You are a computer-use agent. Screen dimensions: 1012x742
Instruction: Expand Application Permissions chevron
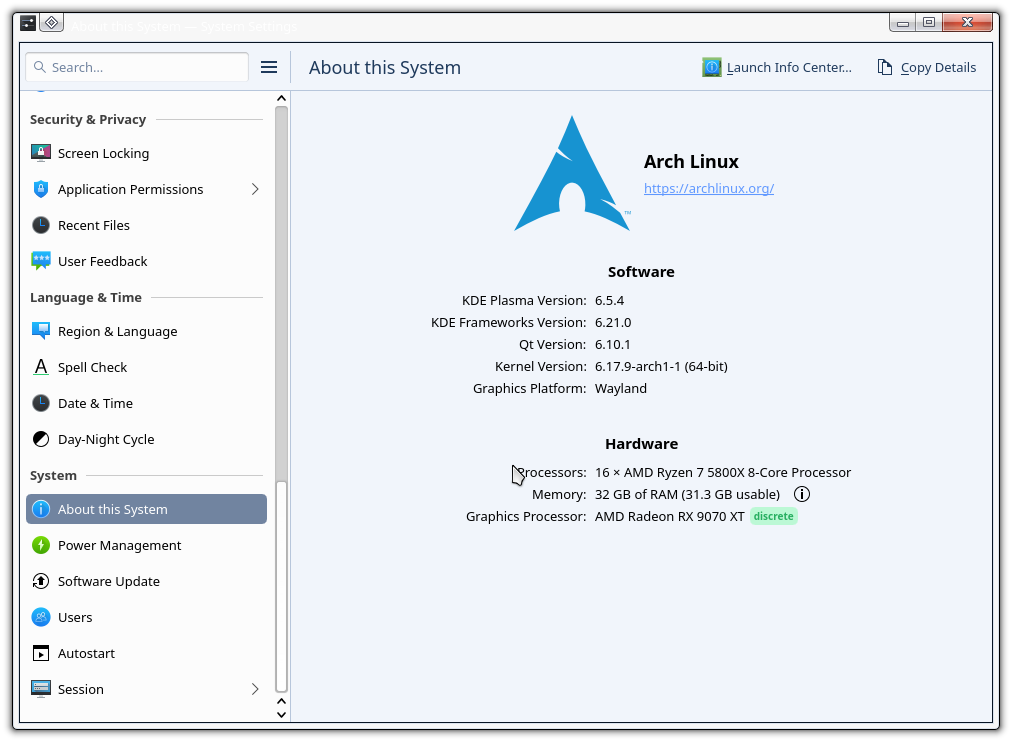tap(255, 189)
